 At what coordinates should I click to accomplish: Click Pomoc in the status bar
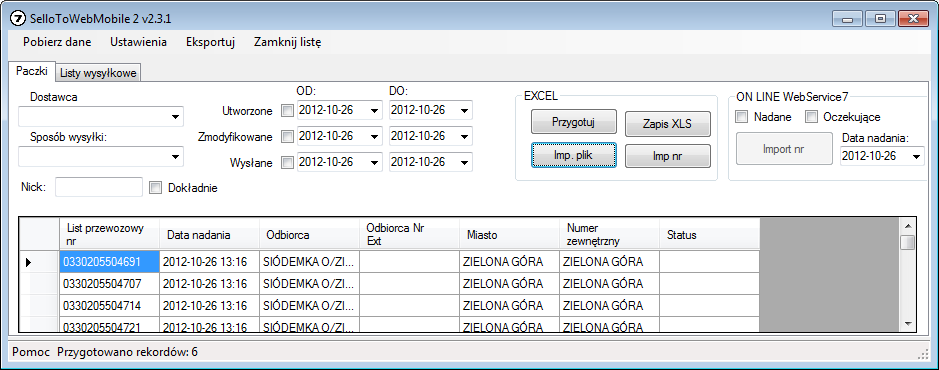click(x=31, y=352)
